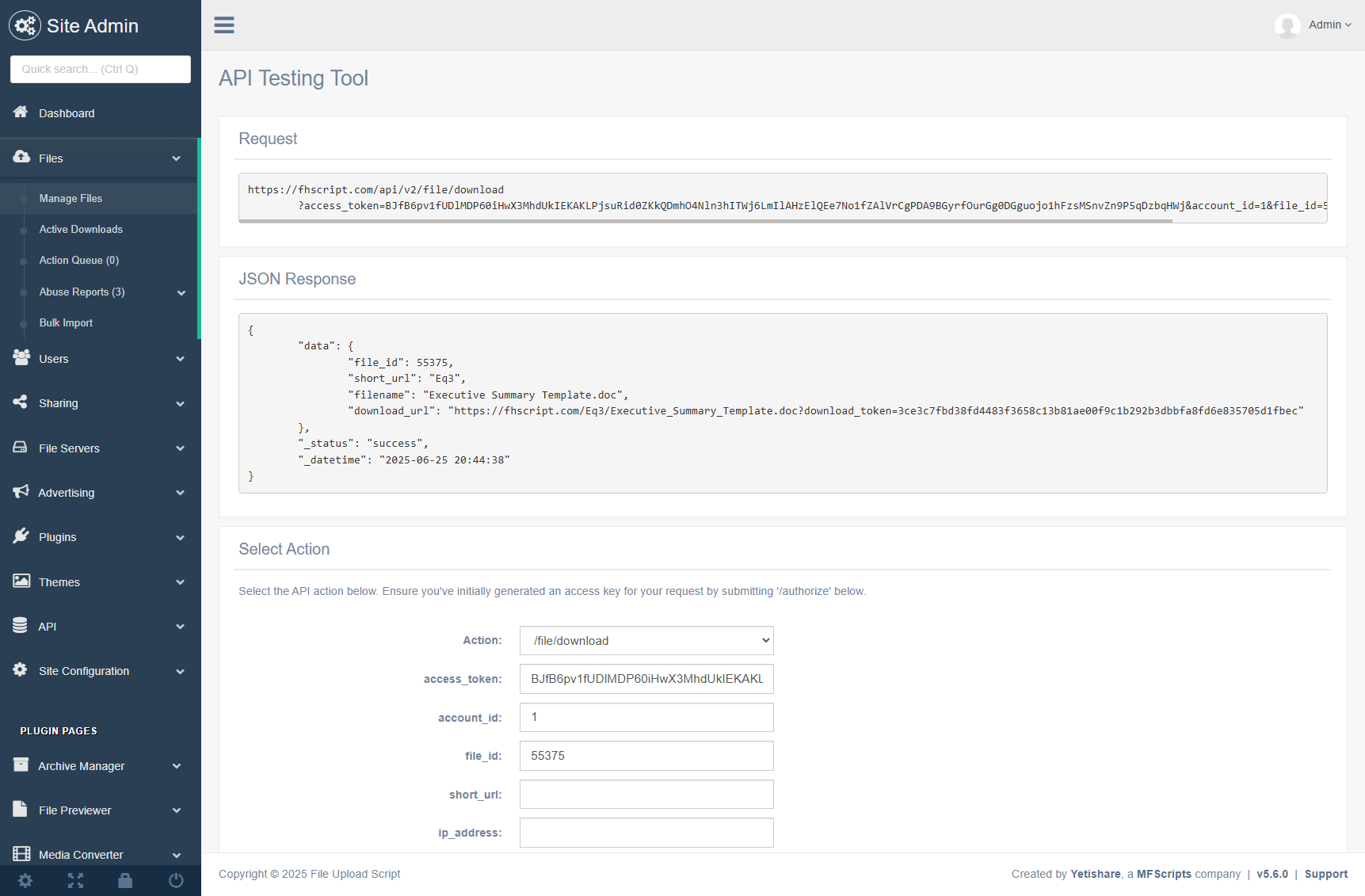The height and width of the screenshot is (896, 1365).
Task: Open Manage Files in sidebar
Action: click(71, 198)
